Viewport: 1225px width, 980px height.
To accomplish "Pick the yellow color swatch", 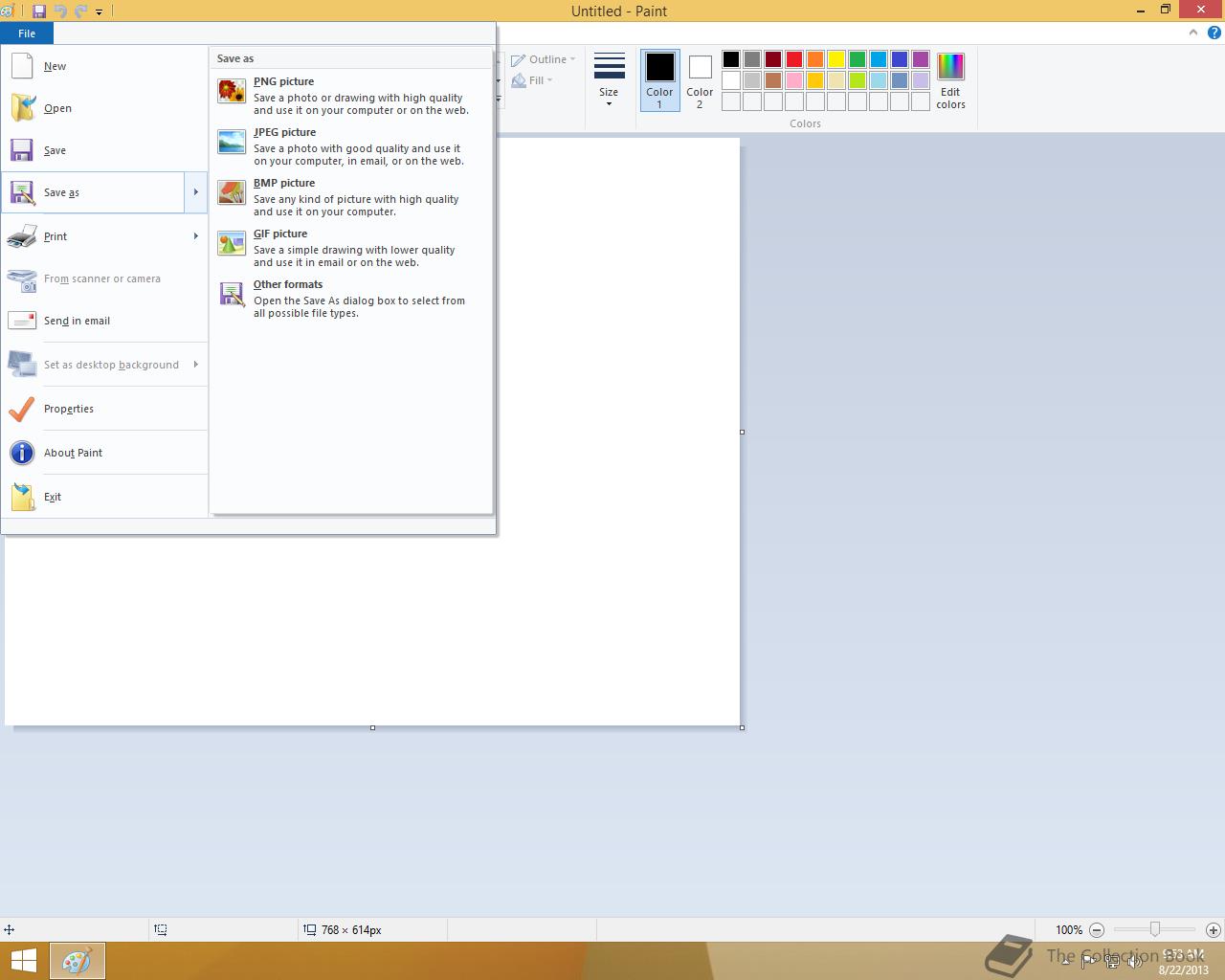I will click(x=836, y=59).
